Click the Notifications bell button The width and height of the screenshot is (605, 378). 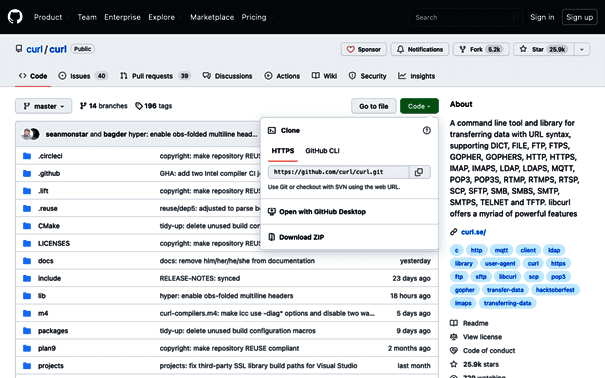420,49
